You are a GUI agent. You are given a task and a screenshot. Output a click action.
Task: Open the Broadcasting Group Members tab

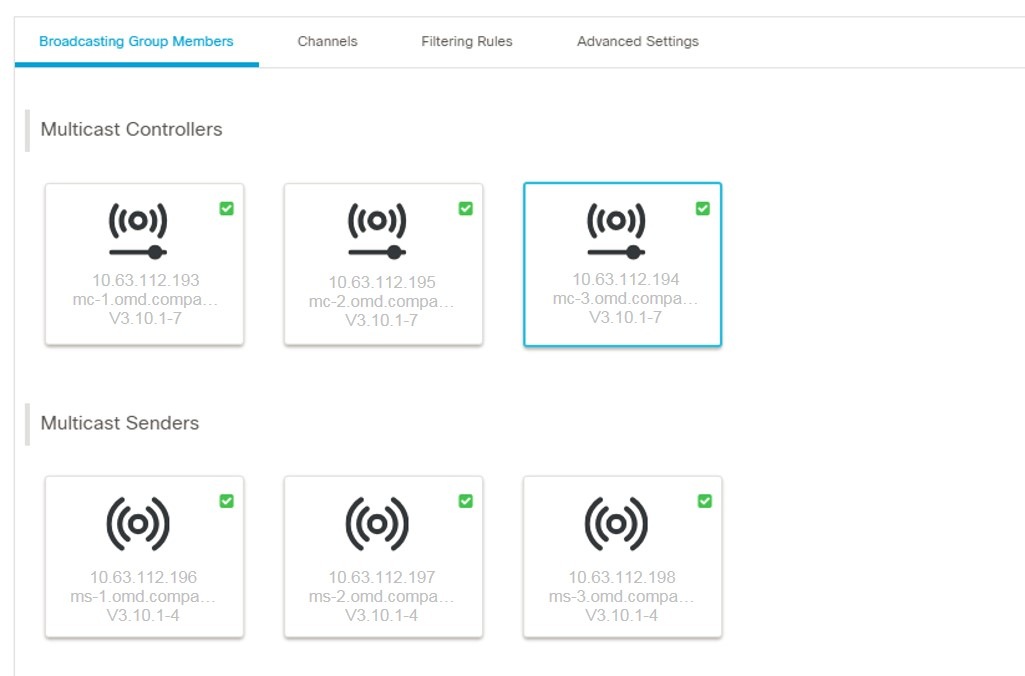tap(136, 41)
